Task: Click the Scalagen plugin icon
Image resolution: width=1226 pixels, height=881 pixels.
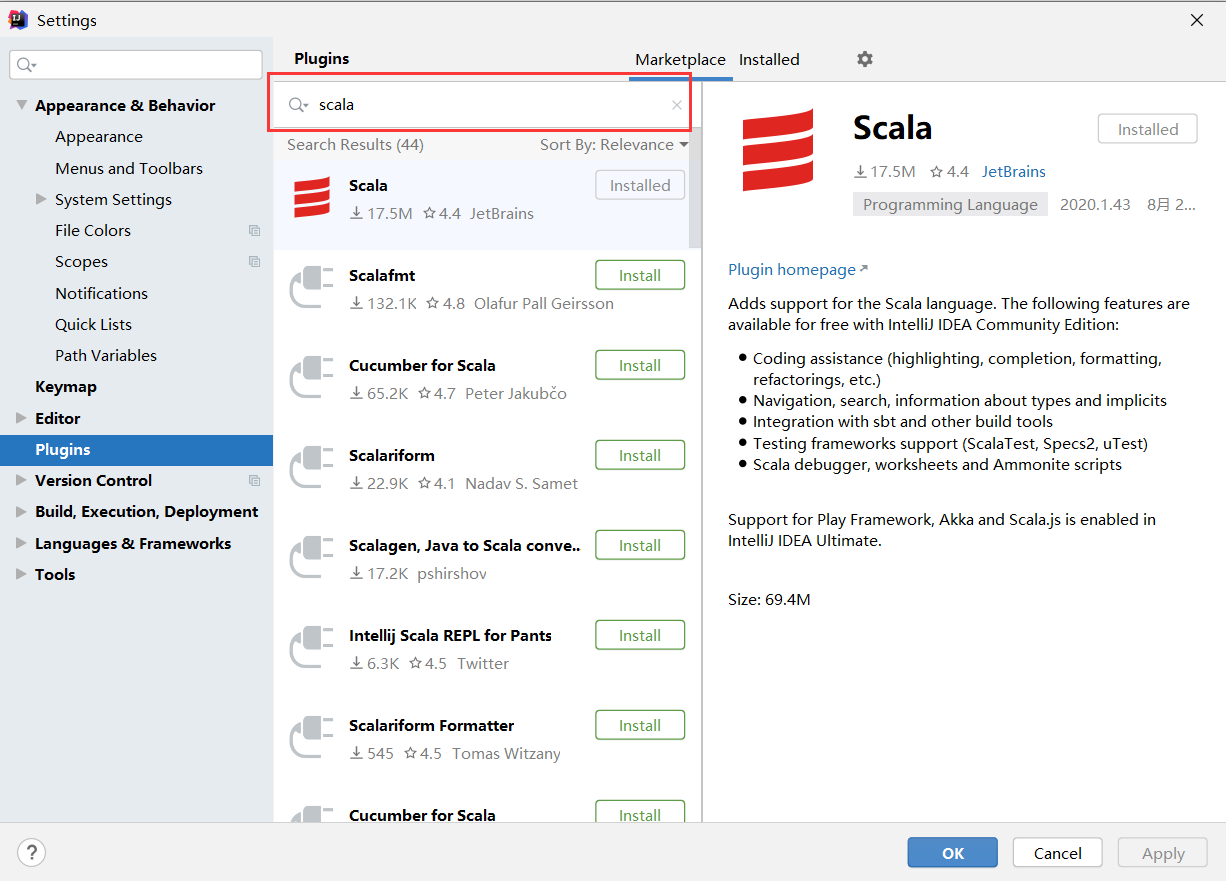Action: point(311,557)
